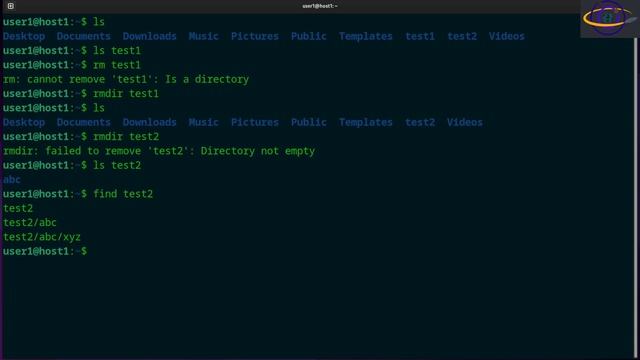Select the "Directory not empty" rmdir error line
Viewport: 640px width, 360px height.
click(159, 151)
